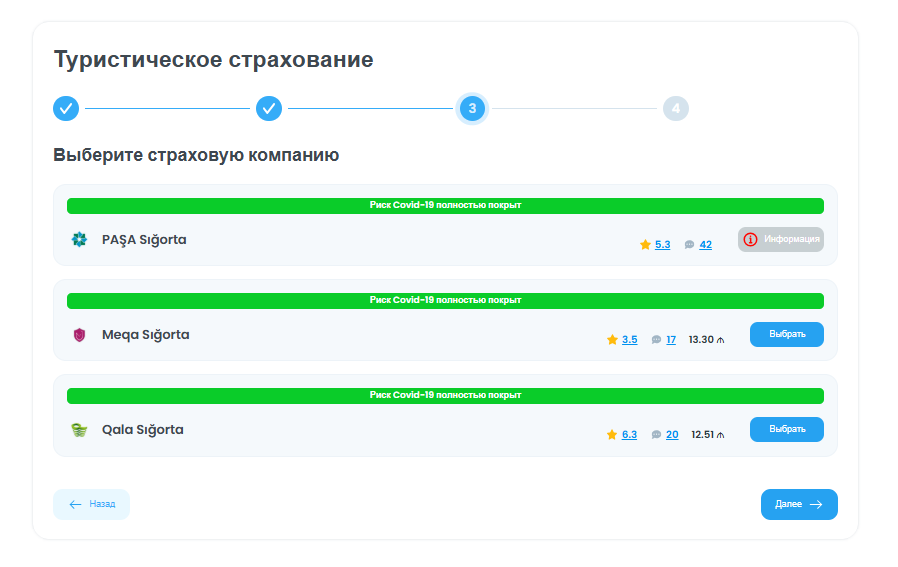Click the Covid-19 coverage banner above Qala Sığorta
898x567 pixels.
click(445, 395)
